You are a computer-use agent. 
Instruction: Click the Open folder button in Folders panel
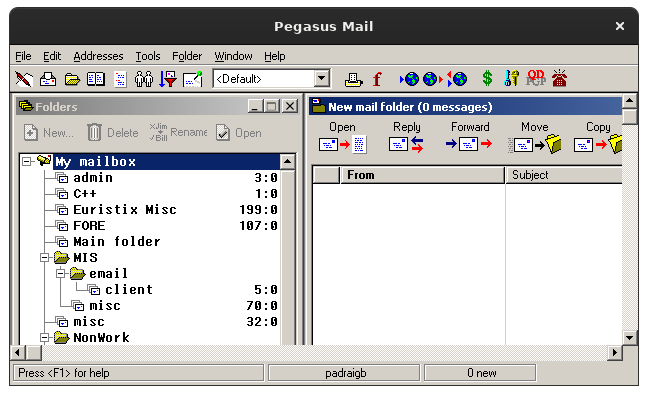pyautogui.click(x=238, y=133)
